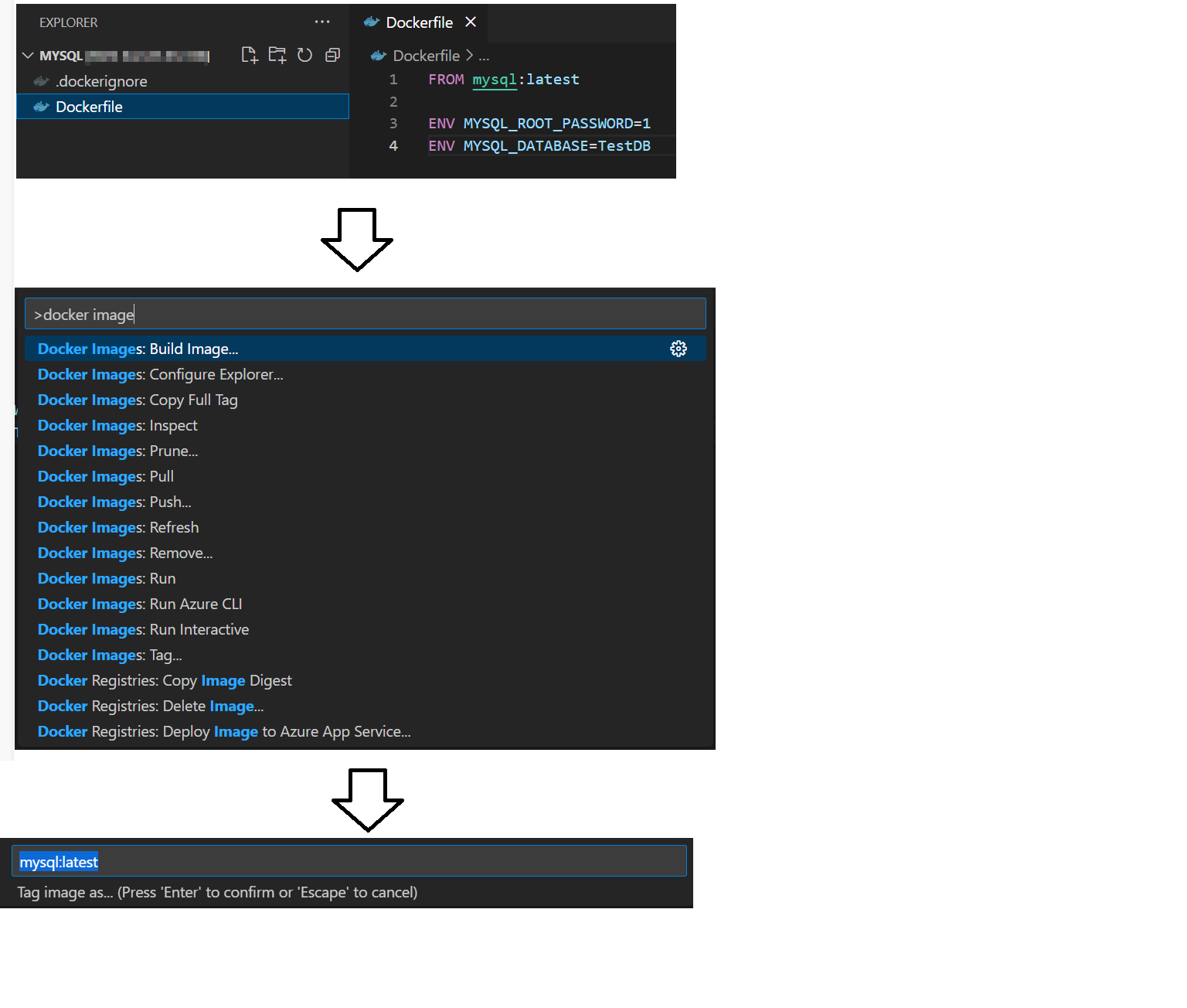Click ENV MYSQL_DATABASE=TestDB code line
This screenshot has width=1187, height=1008.
[x=539, y=146]
